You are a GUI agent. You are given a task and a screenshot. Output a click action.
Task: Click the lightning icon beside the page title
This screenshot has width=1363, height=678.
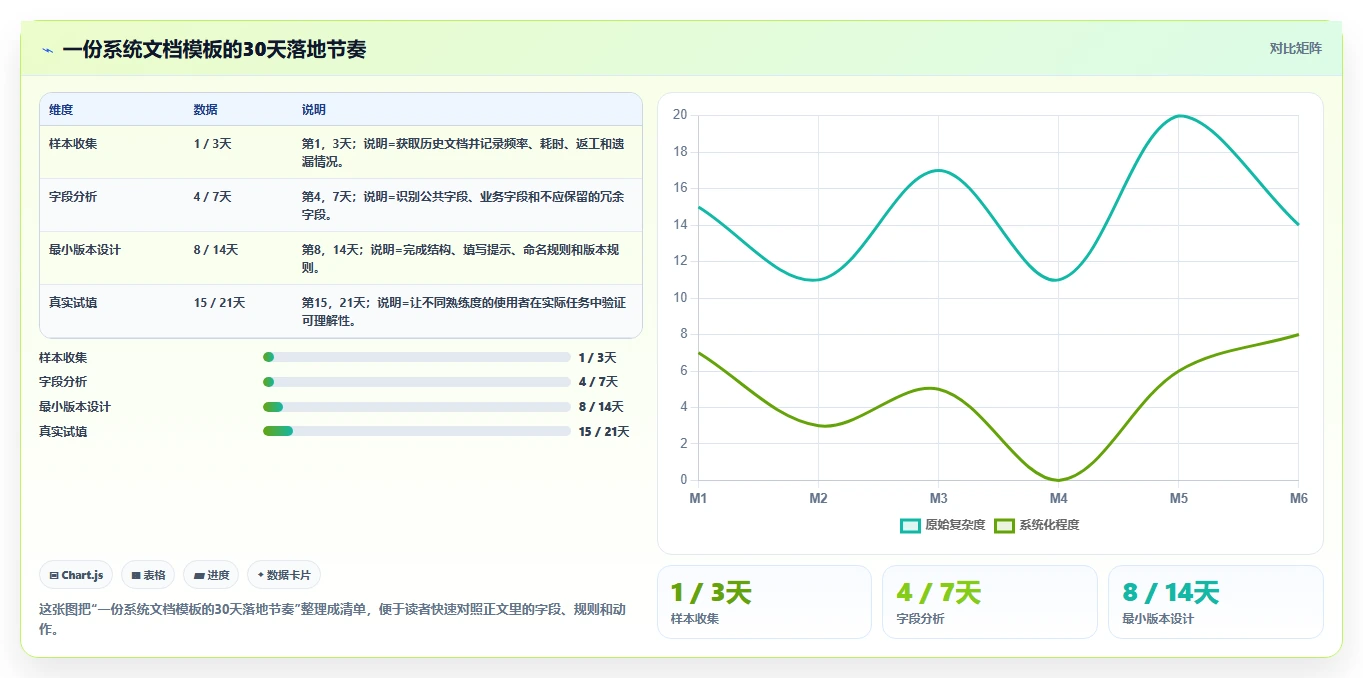47,50
